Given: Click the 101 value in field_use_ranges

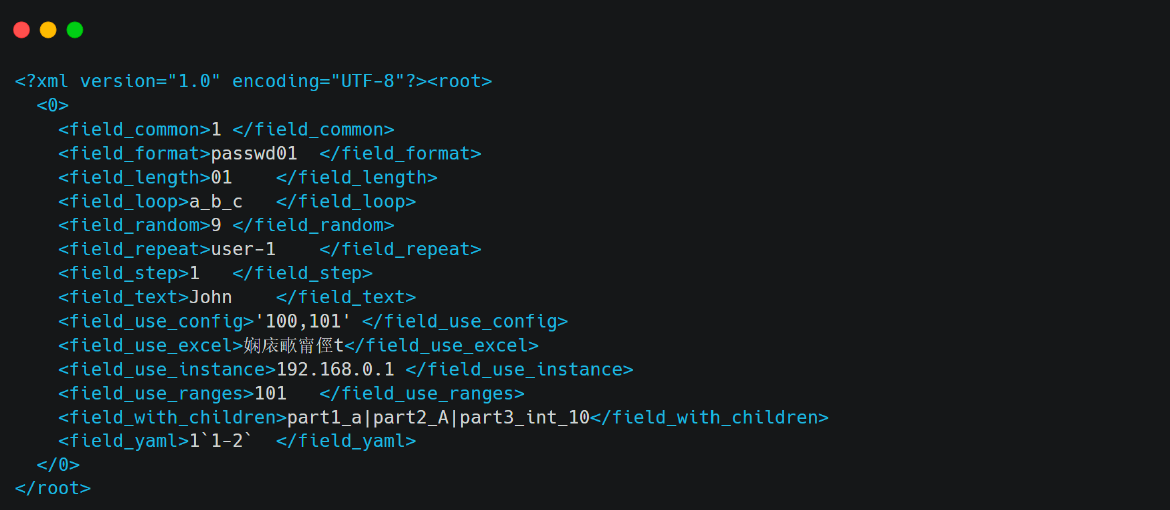Looking at the screenshot, I should pos(270,393).
